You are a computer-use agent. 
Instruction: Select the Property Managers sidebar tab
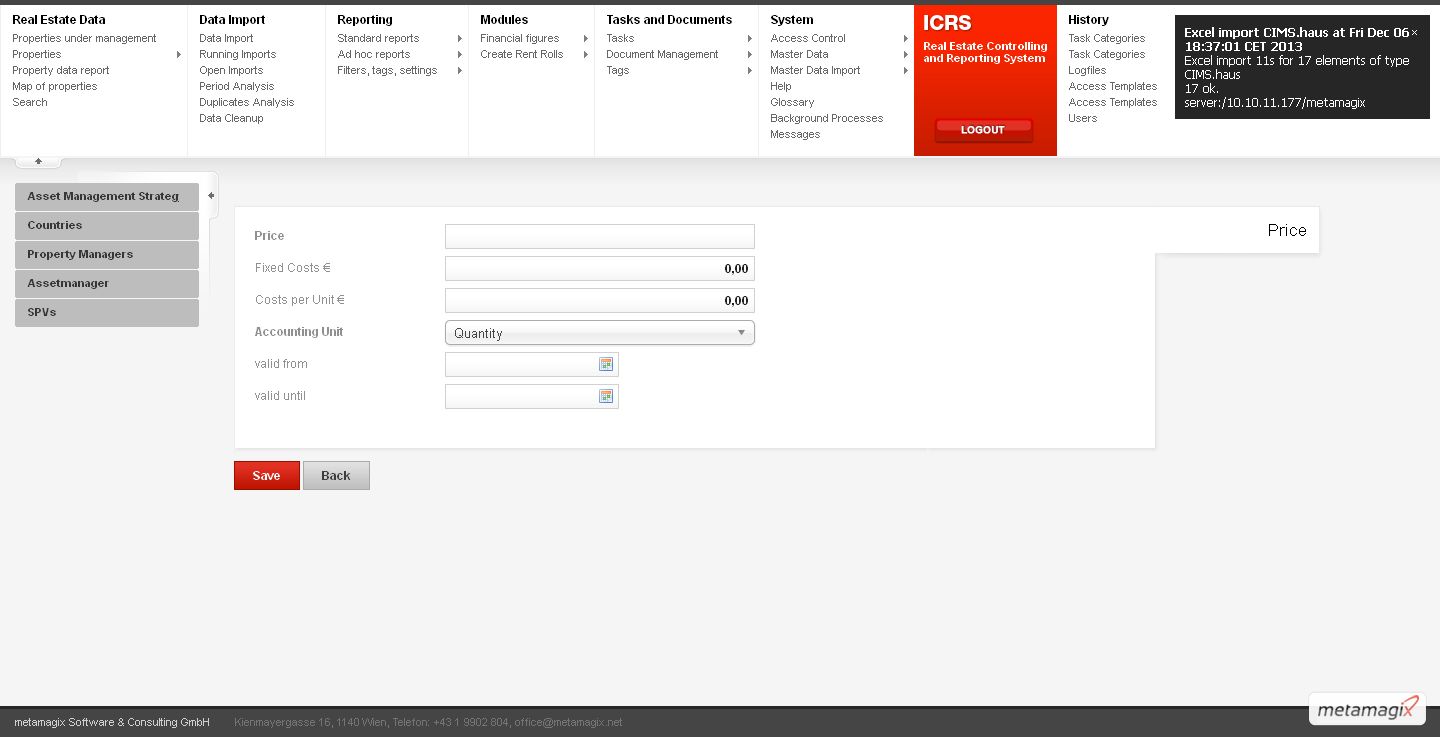pos(107,255)
